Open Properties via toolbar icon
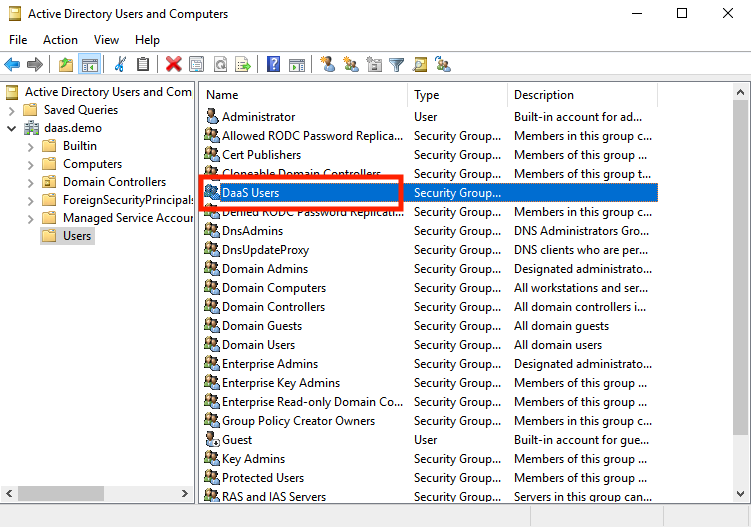This screenshot has height=527, width=751. [196, 64]
